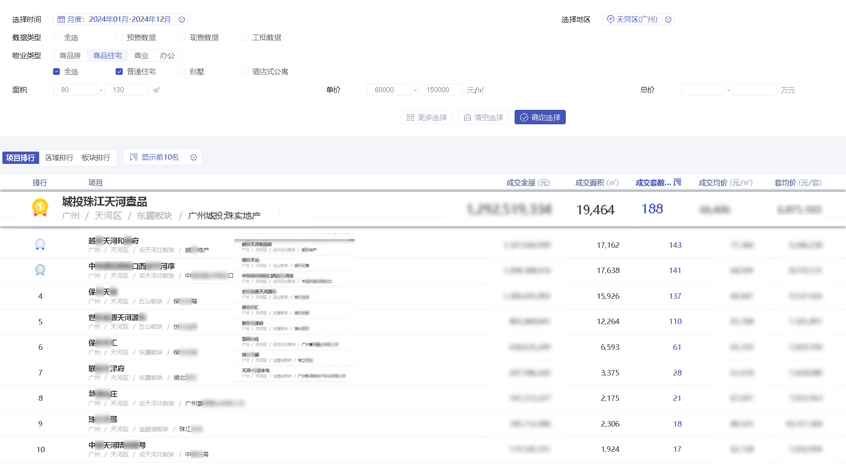Select the 商业 property type option
The image size is (846, 466).
click(x=141, y=56)
